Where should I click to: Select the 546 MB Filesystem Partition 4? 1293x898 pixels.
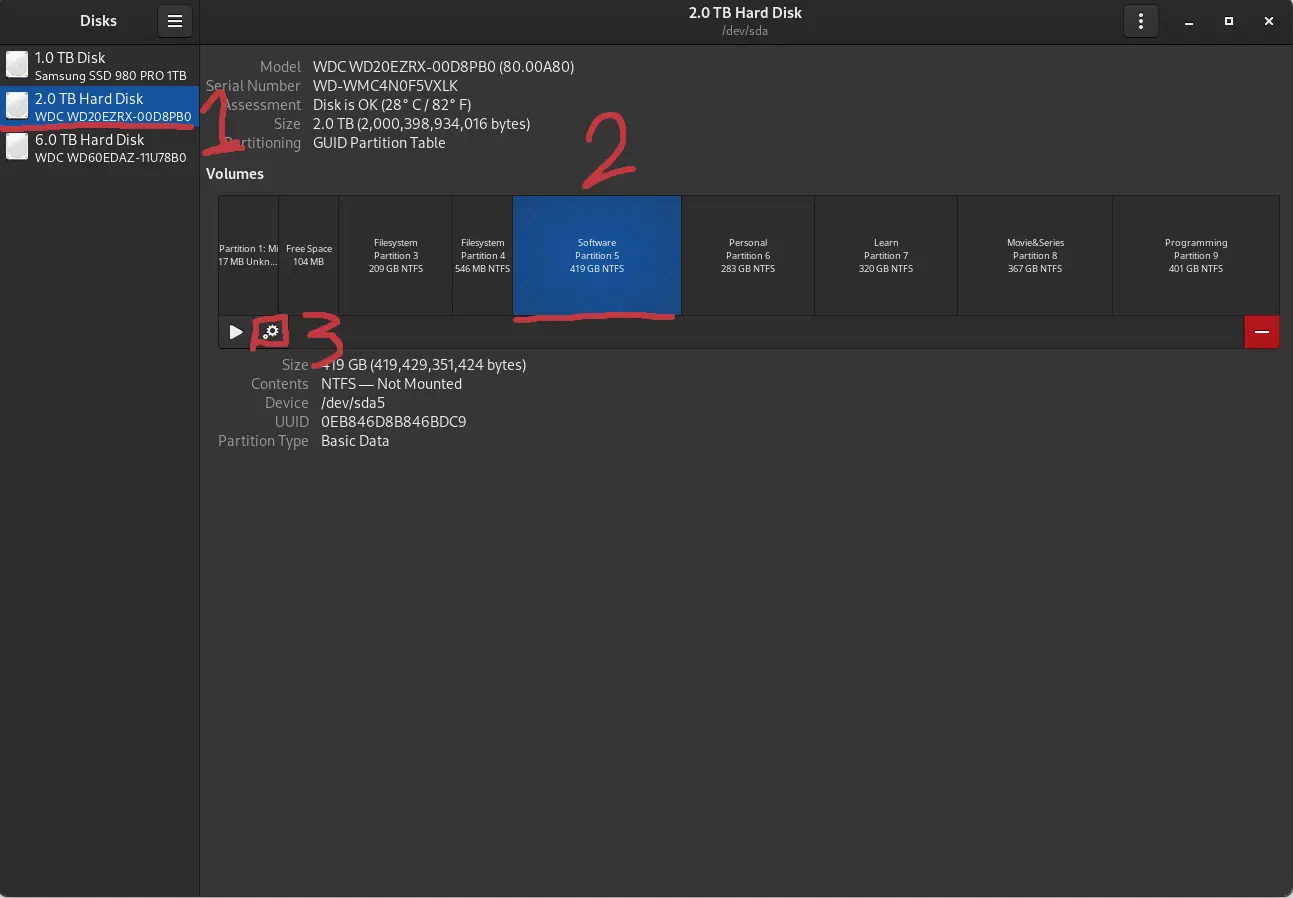click(x=482, y=255)
